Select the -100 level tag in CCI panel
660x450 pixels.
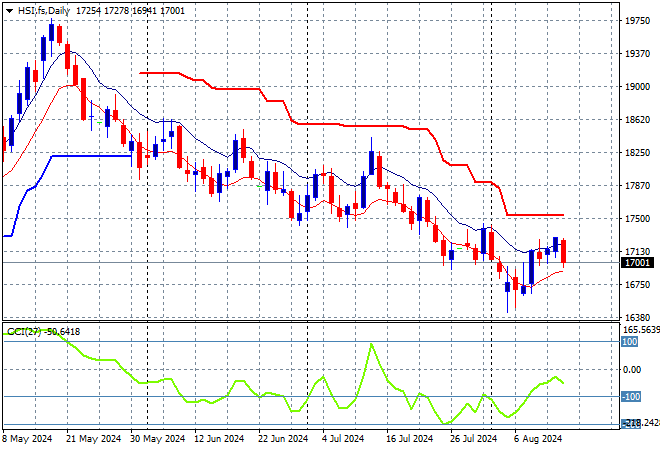pos(631,397)
